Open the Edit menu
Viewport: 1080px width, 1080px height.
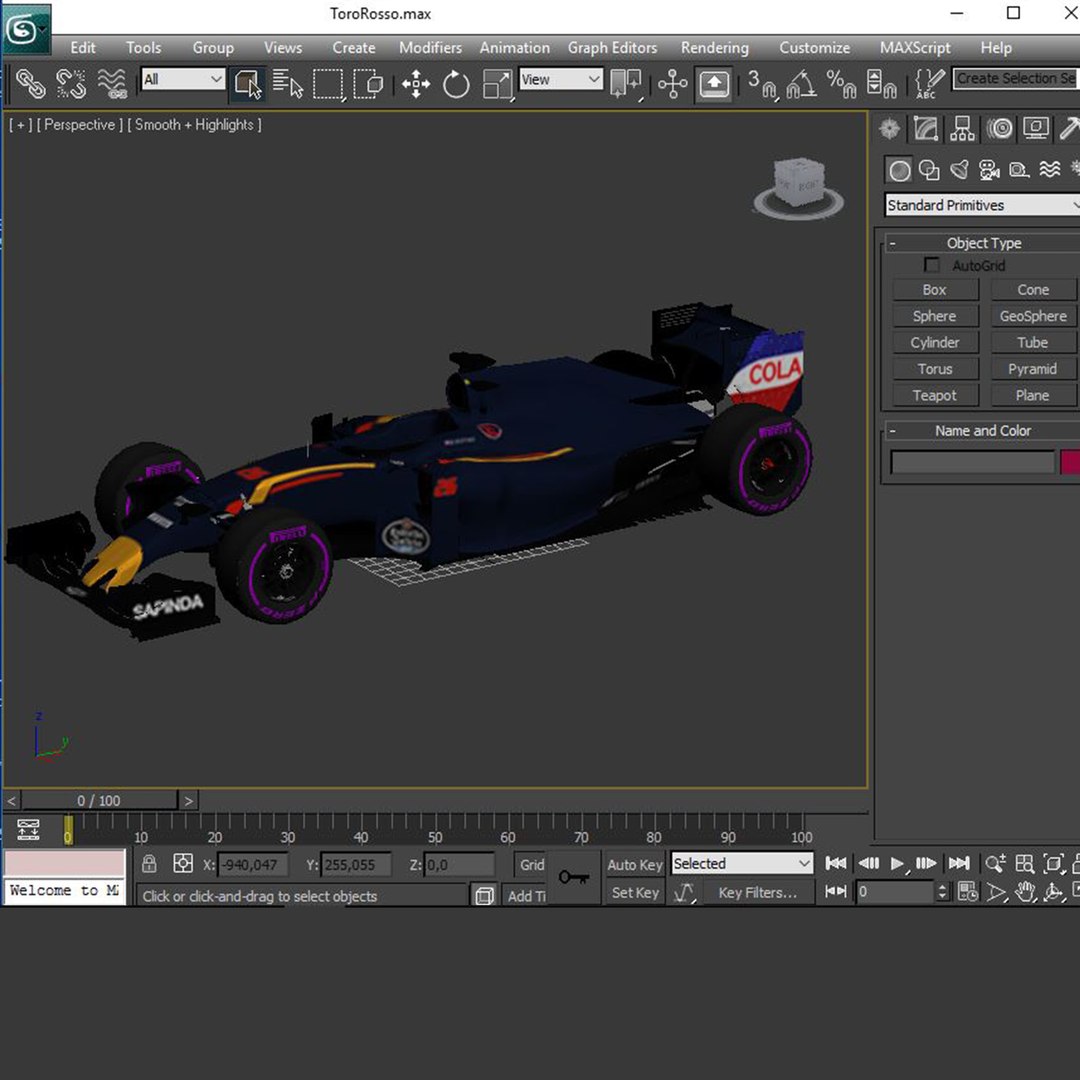(x=83, y=48)
